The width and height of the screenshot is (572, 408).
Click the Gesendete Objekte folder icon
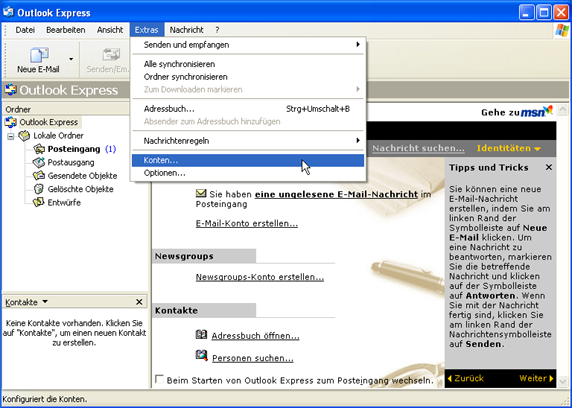39,176
